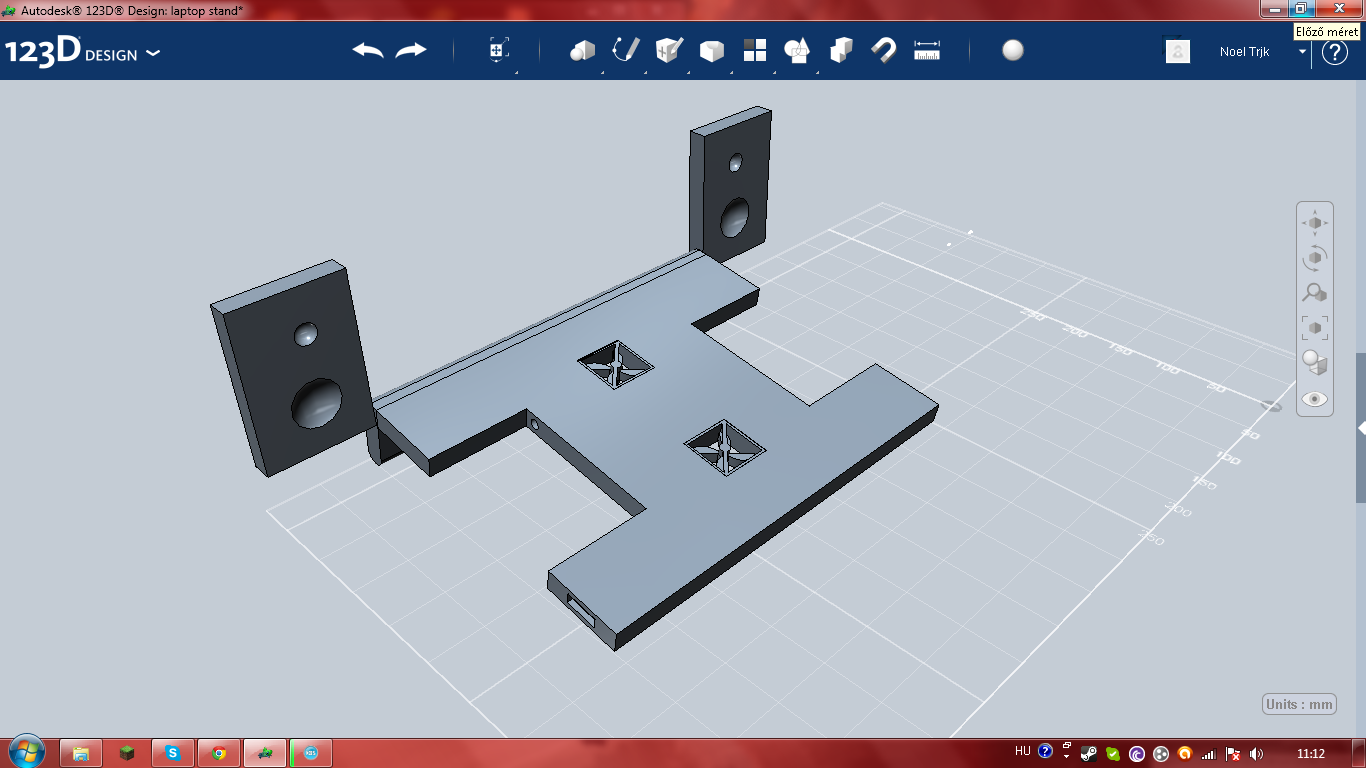Undo the last action with the left arrow
Screen dimensions: 1366x768
coord(368,51)
